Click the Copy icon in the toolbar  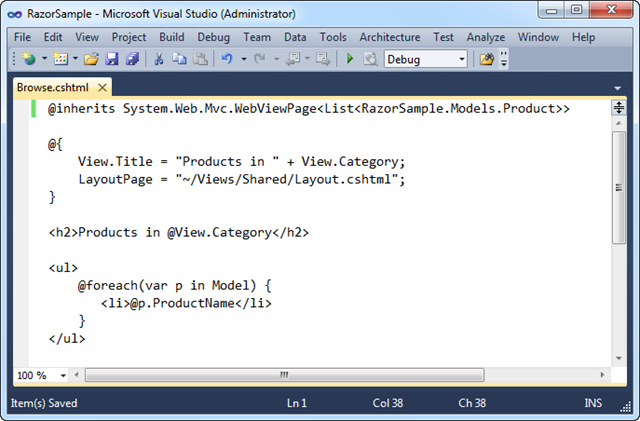pyautogui.click(x=179, y=59)
